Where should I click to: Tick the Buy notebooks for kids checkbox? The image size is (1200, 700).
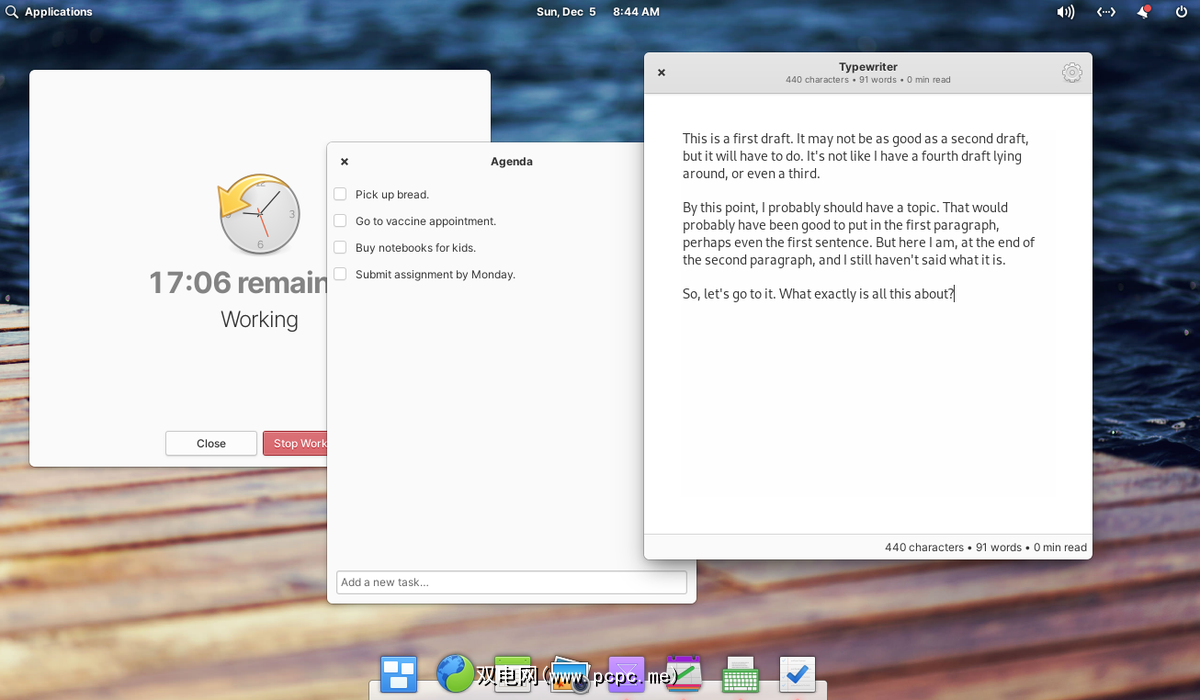click(x=341, y=247)
